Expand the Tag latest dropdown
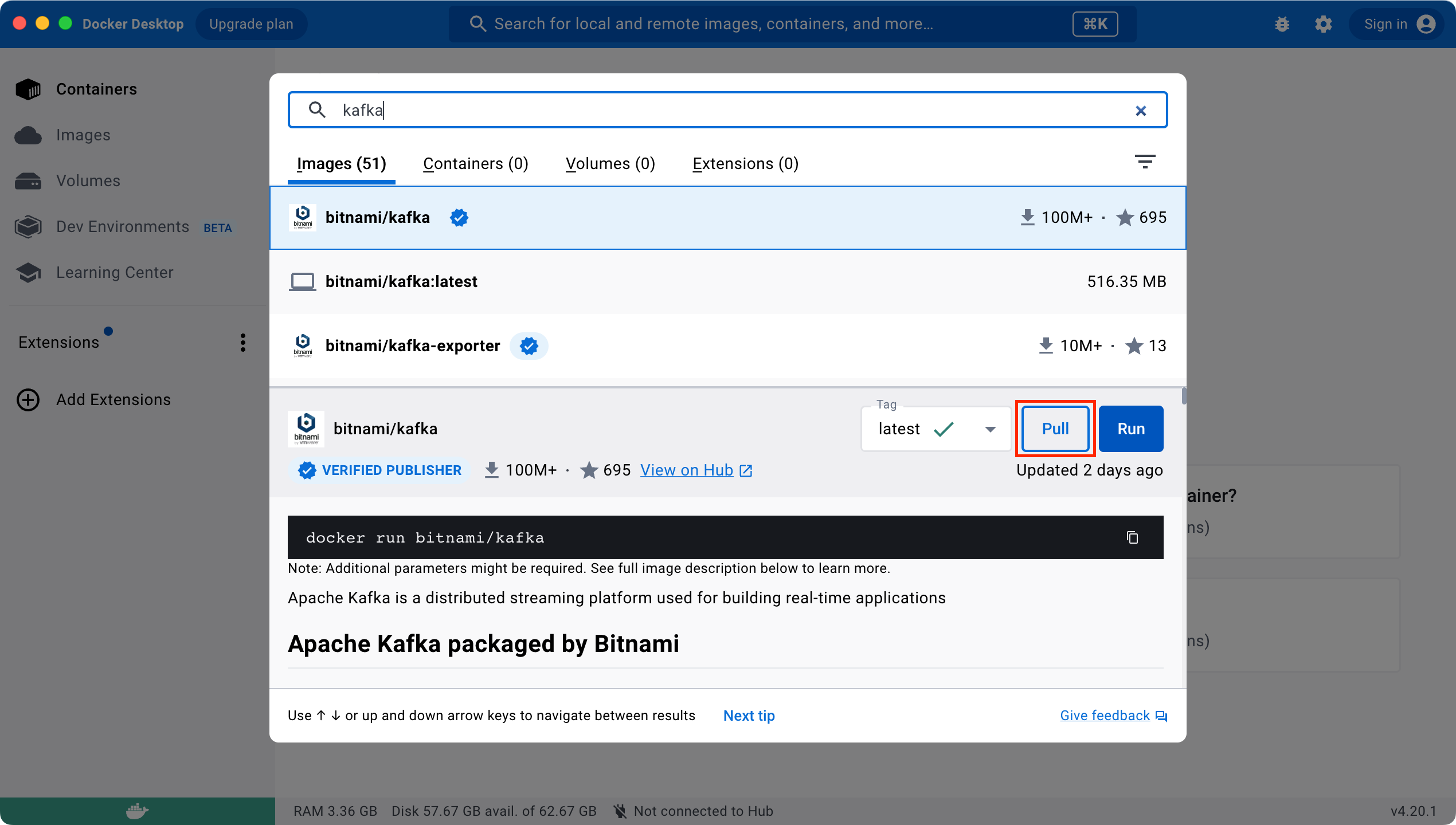 (x=990, y=429)
